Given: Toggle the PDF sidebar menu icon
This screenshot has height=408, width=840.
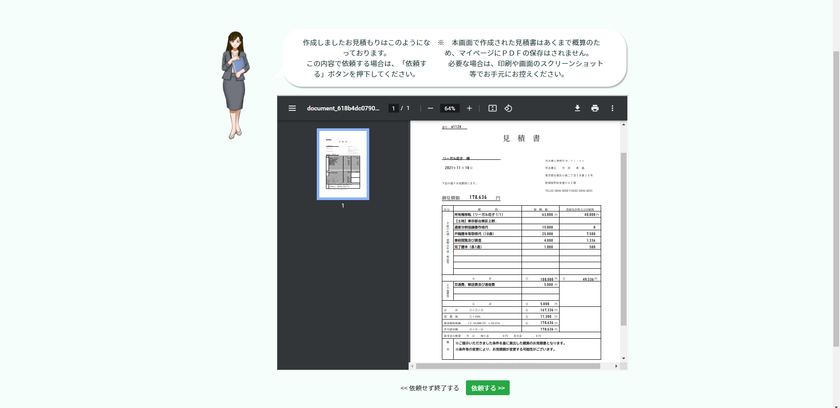Looking at the screenshot, I should pyautogui.click(x=292, y=108).
